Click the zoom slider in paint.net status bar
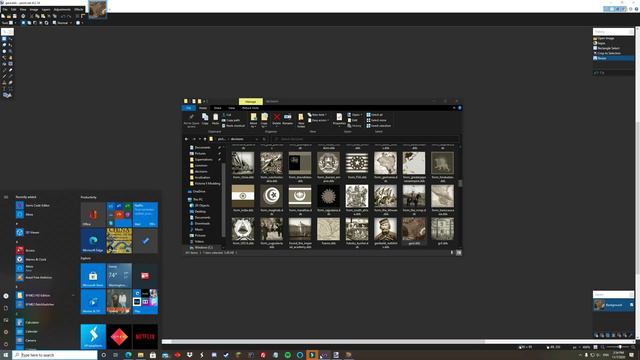This screenshot has width=640, height=360. tap(620, 347)
